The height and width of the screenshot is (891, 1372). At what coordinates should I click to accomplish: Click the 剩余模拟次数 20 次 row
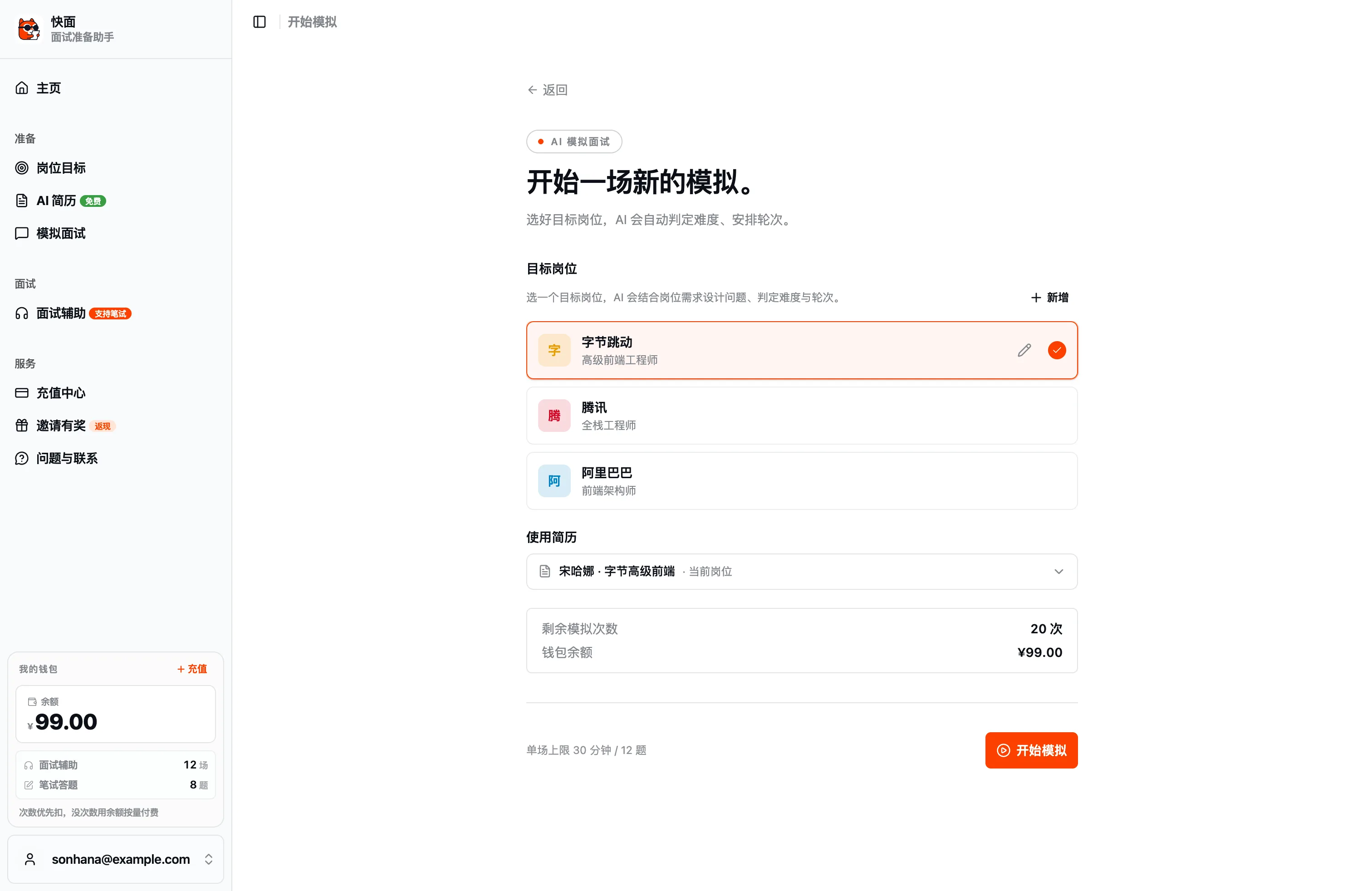click(802, 629)
